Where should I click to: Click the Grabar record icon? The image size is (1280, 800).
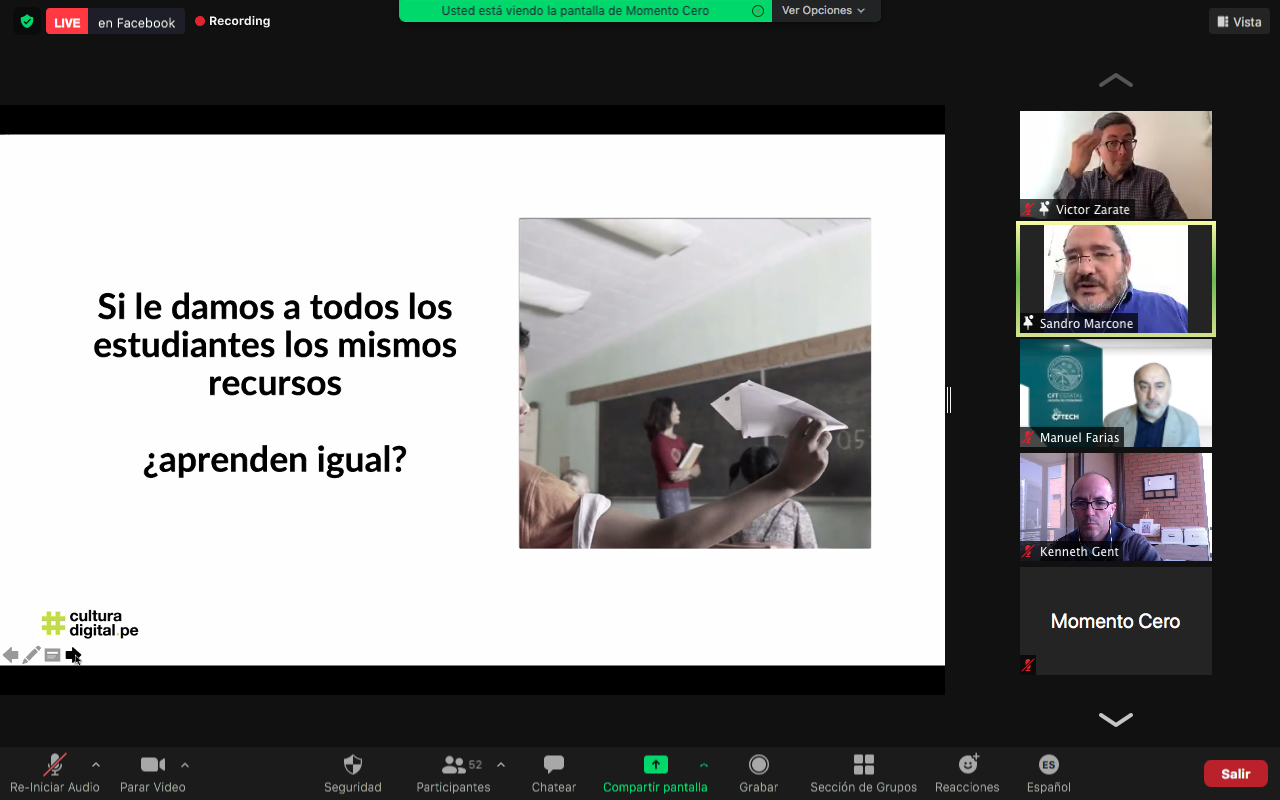759,765
